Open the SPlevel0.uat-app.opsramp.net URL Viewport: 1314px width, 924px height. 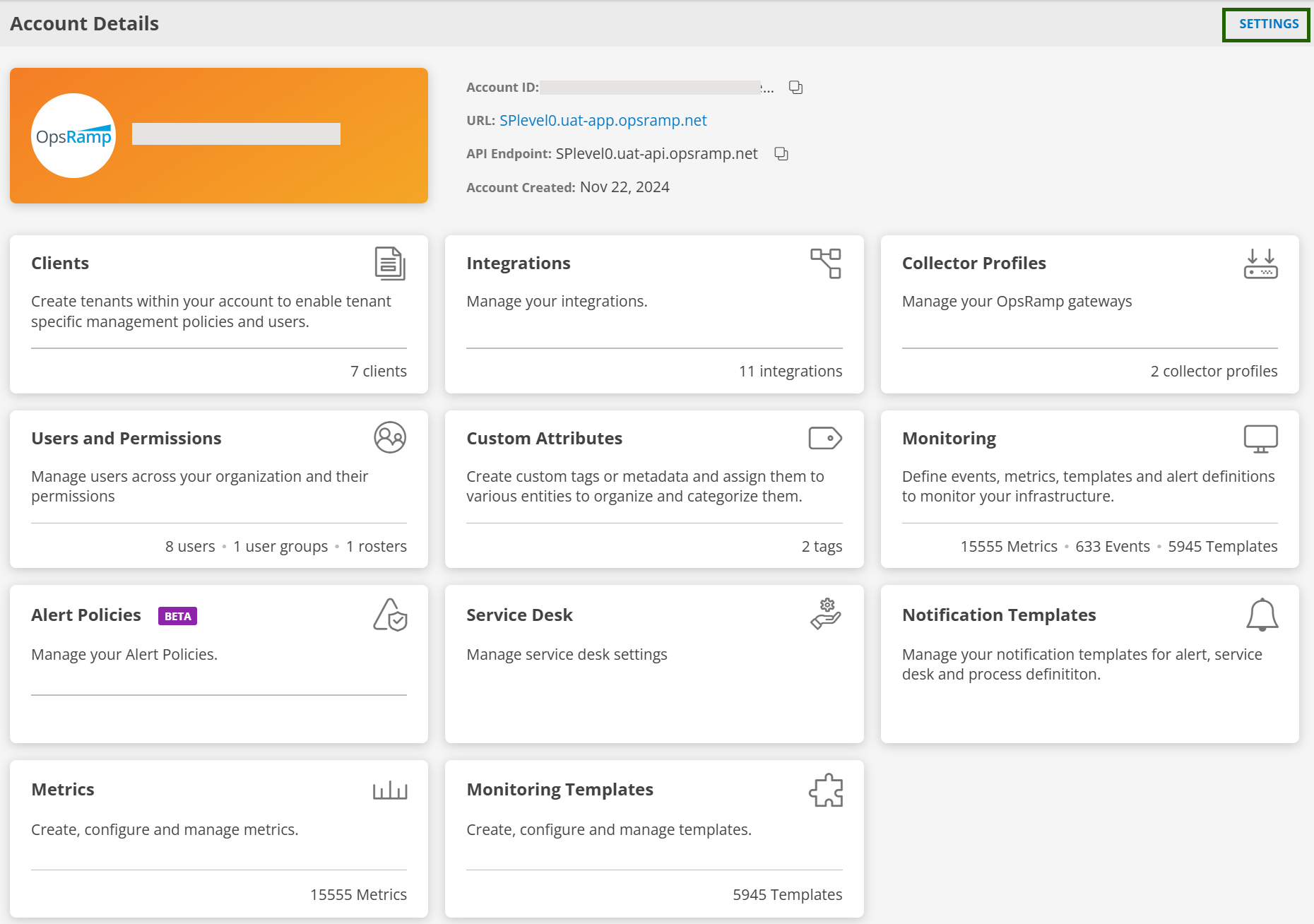(x=603, y=121)
